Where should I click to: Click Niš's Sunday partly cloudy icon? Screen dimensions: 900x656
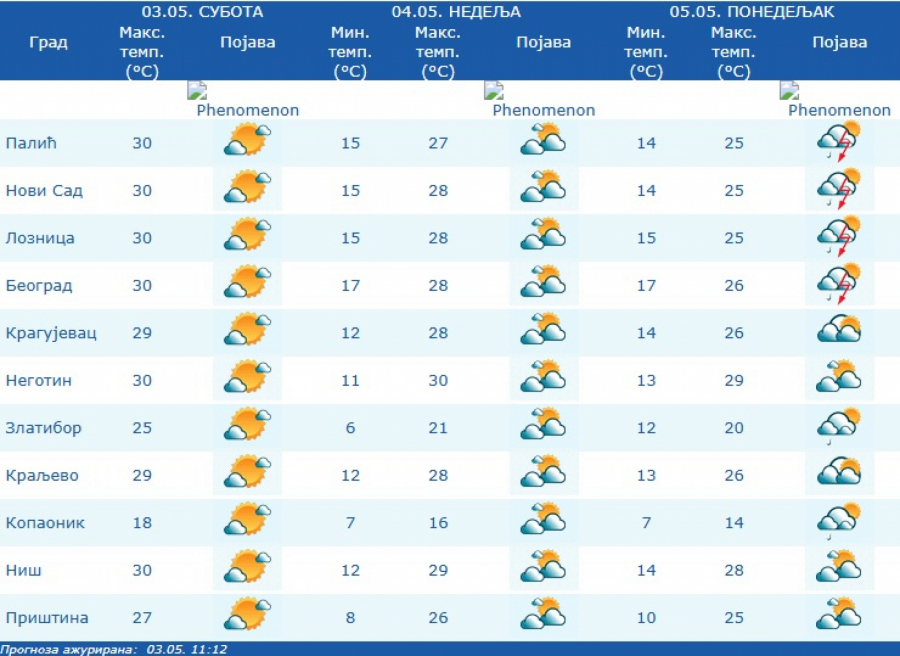pos(543,569)
